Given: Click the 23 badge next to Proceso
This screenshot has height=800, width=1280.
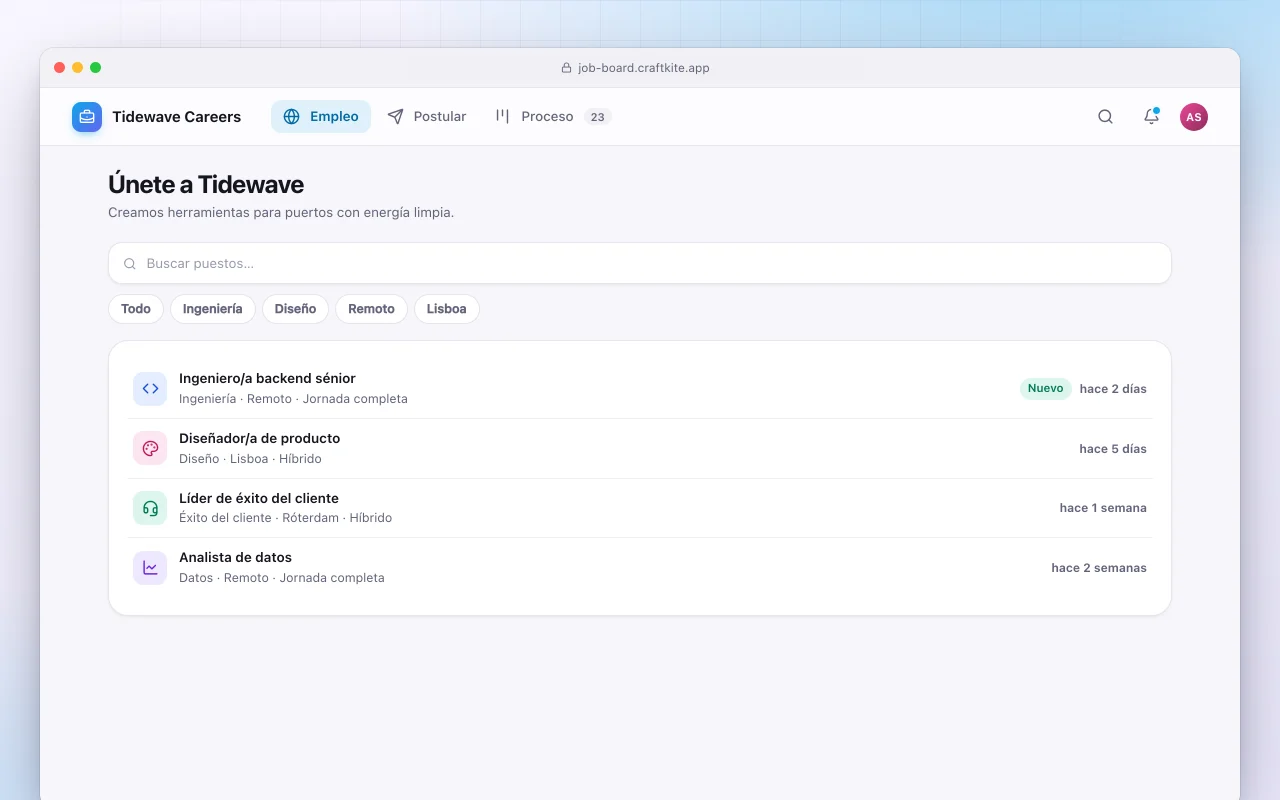Looking at the screenshot, I should point(598,117).
